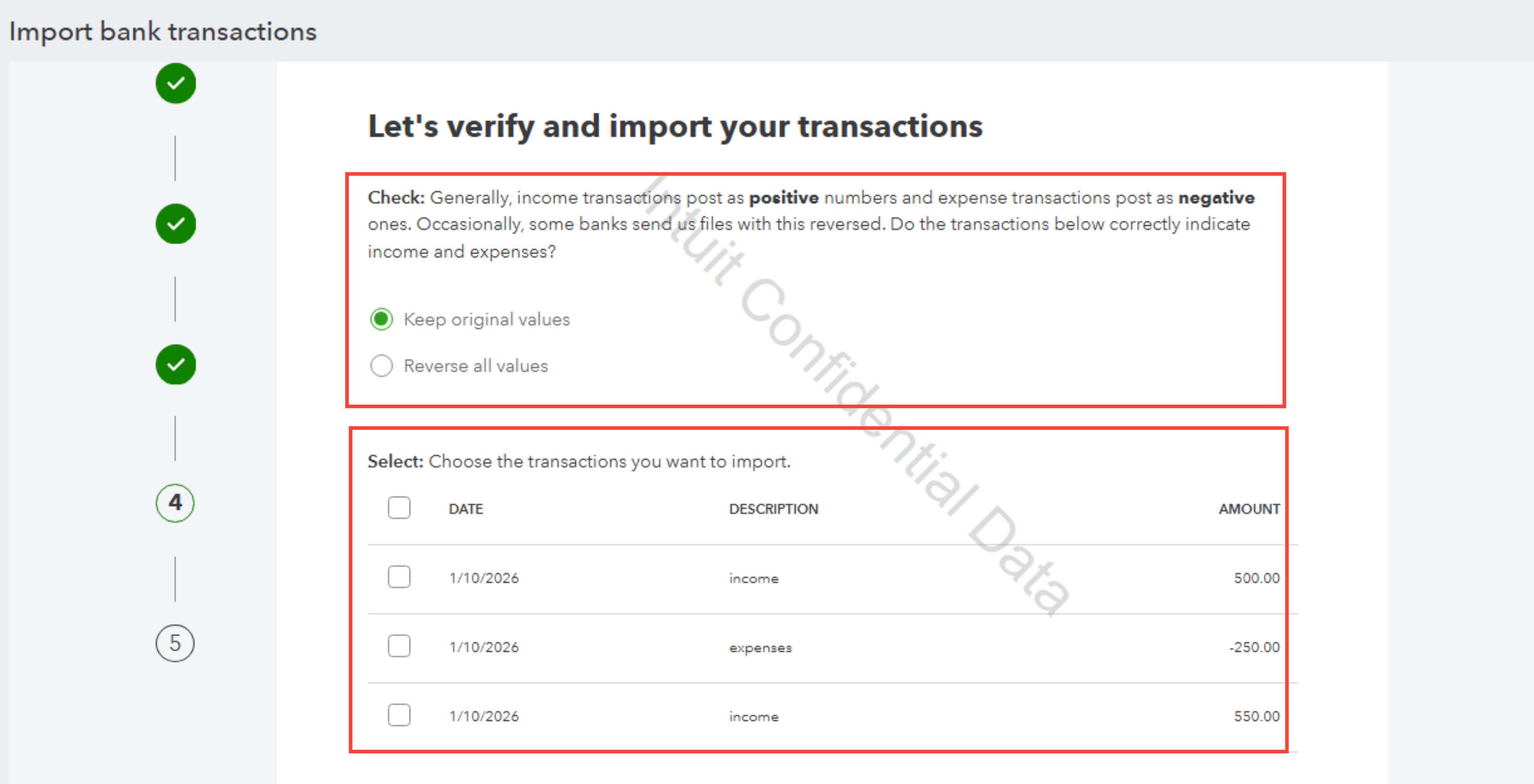Click the 500.00 amount cell
Image resolution: width=1534 pixels, height=784 pixels.
pos(1256,578)
